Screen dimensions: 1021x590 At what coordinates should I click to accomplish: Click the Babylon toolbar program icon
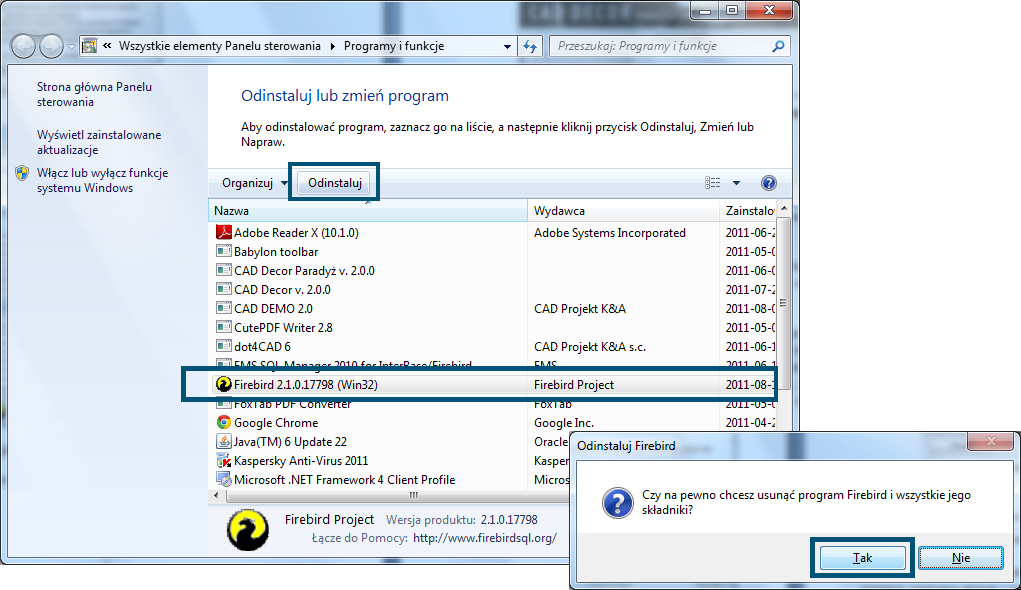tap(223, 251)
